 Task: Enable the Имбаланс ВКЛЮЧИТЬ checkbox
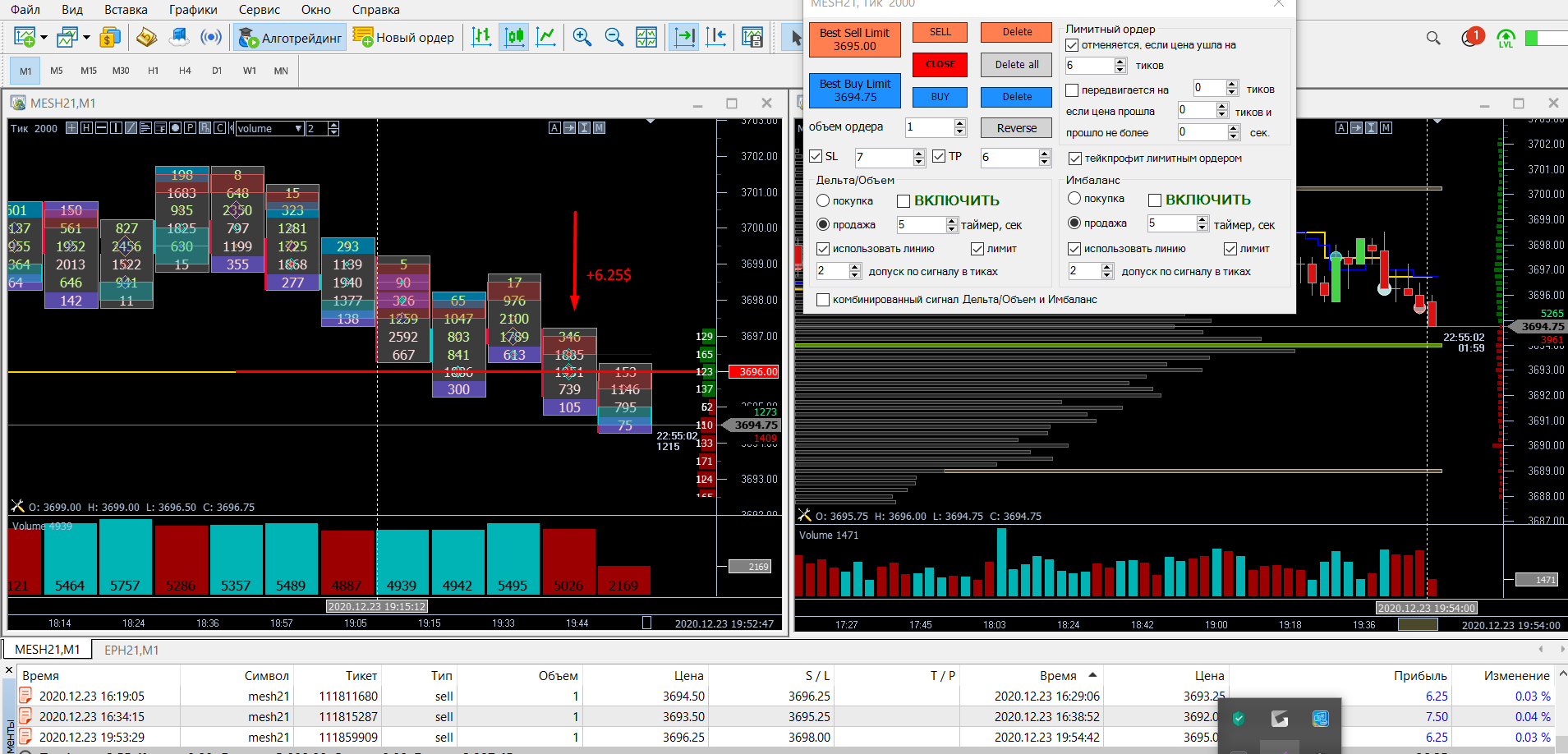pos(1154,200)
